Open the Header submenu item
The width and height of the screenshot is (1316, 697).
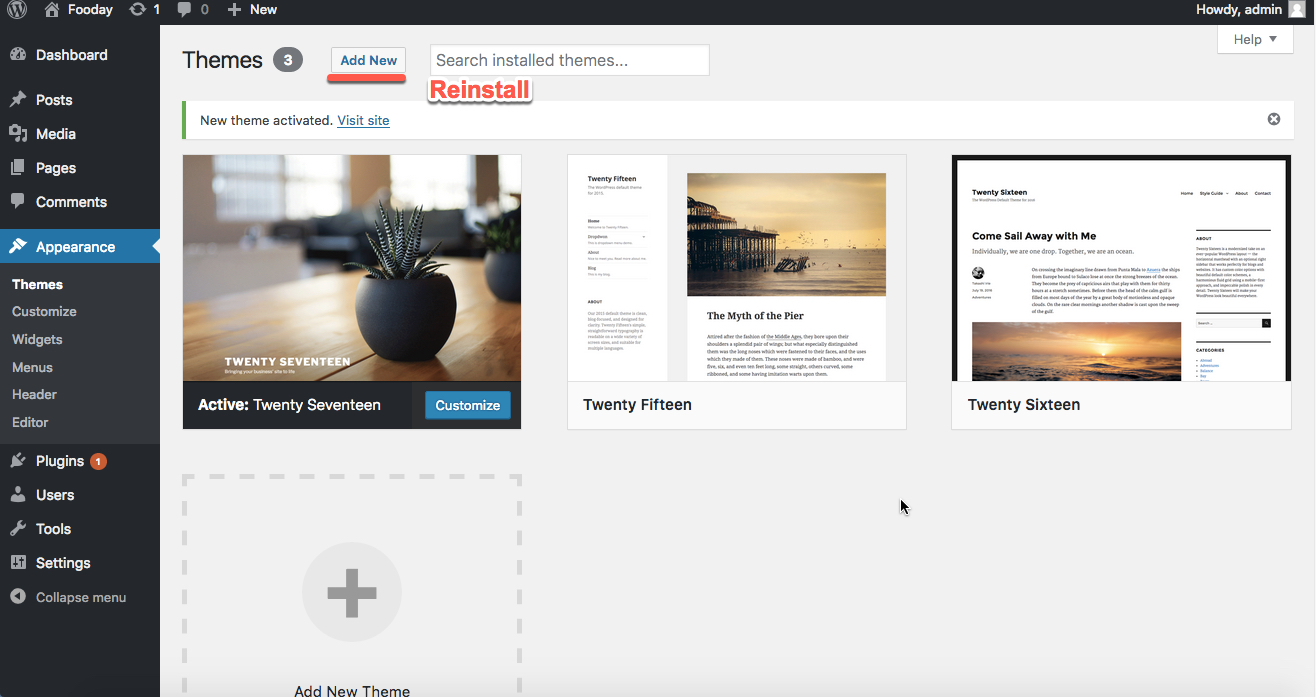[34, 395]
